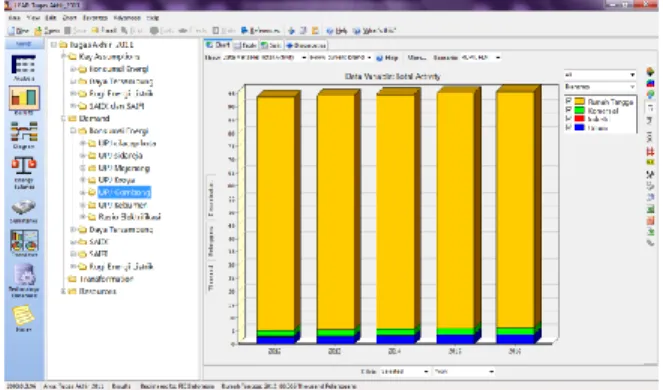This screenshot has height=390, width=663.
Task: Switch to the Chart tab
Action: pyautogui.click(x=218, y=45)
